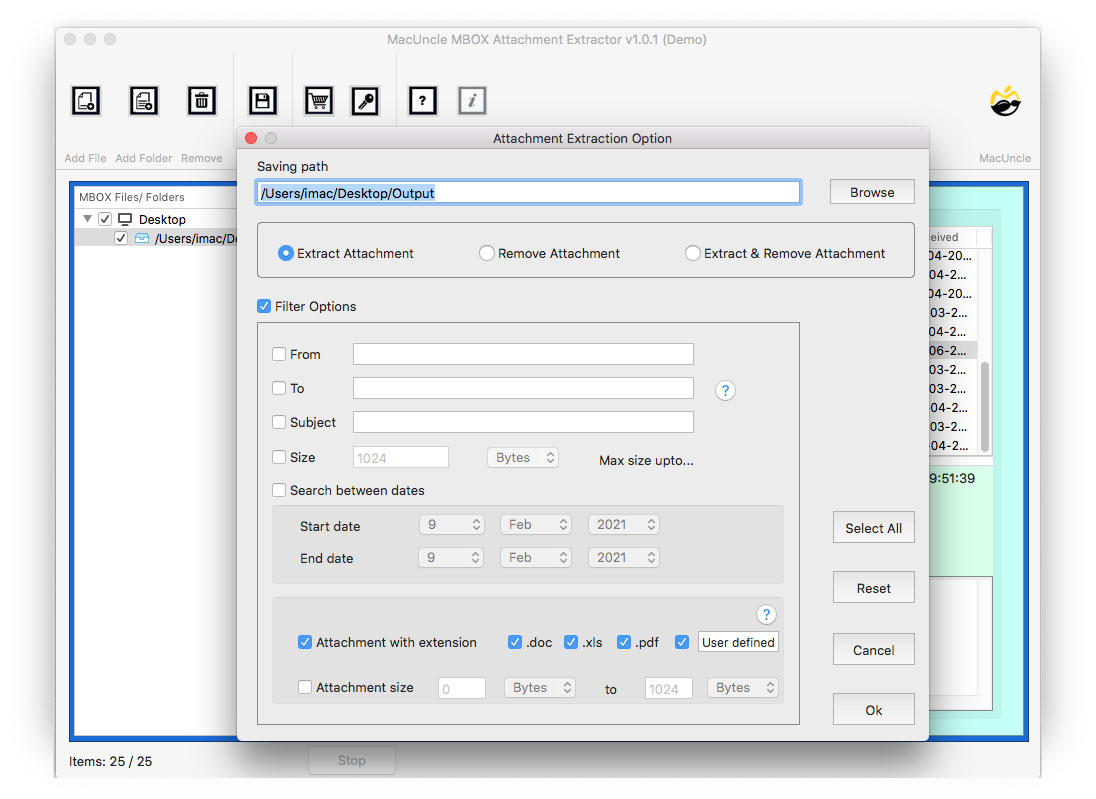Viewport: 1096px width, 799px height.
Task: Collapse the Desktop tree item
Action: click(87, 218)
